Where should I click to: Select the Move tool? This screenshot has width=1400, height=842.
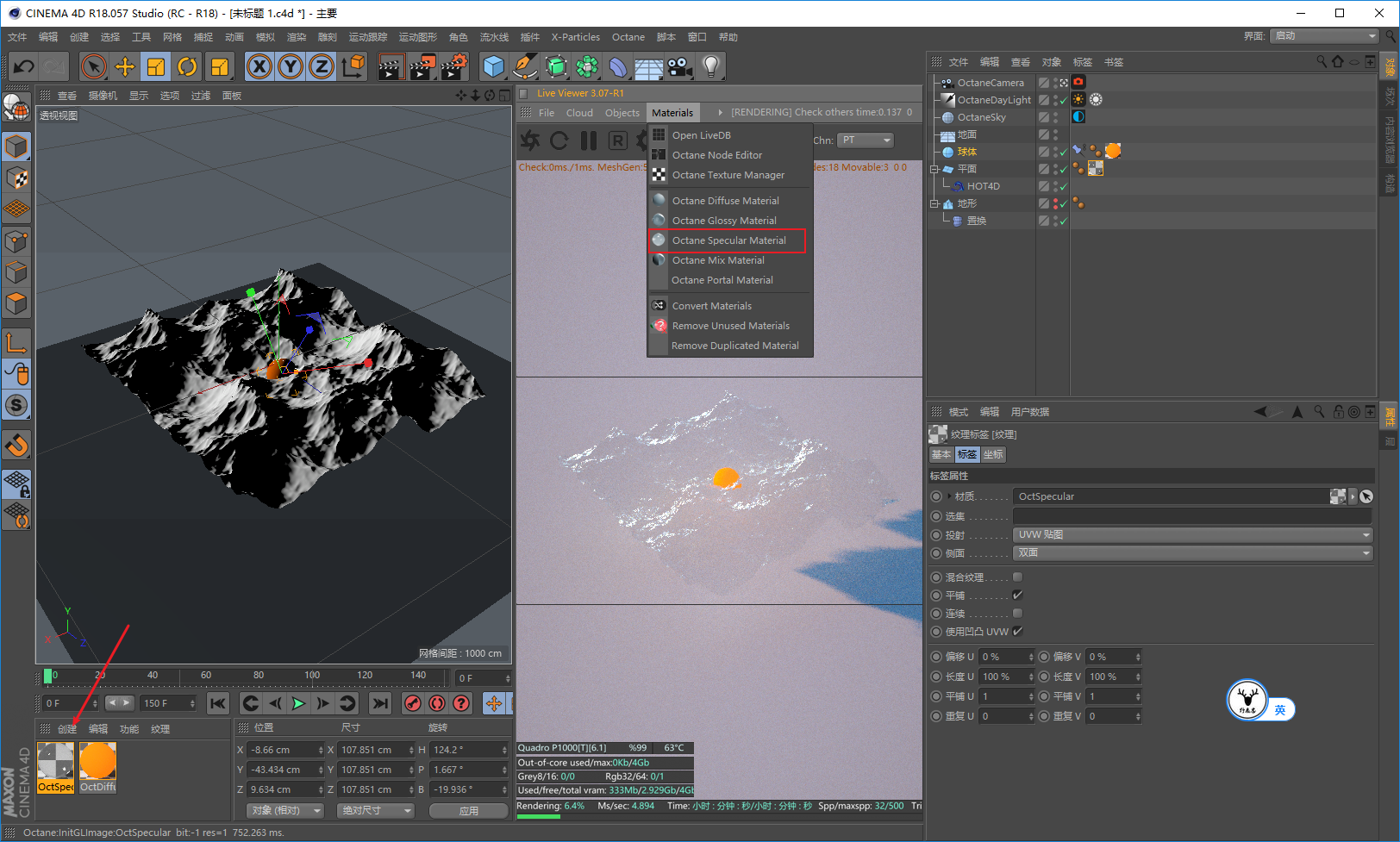tap(125, 66)
